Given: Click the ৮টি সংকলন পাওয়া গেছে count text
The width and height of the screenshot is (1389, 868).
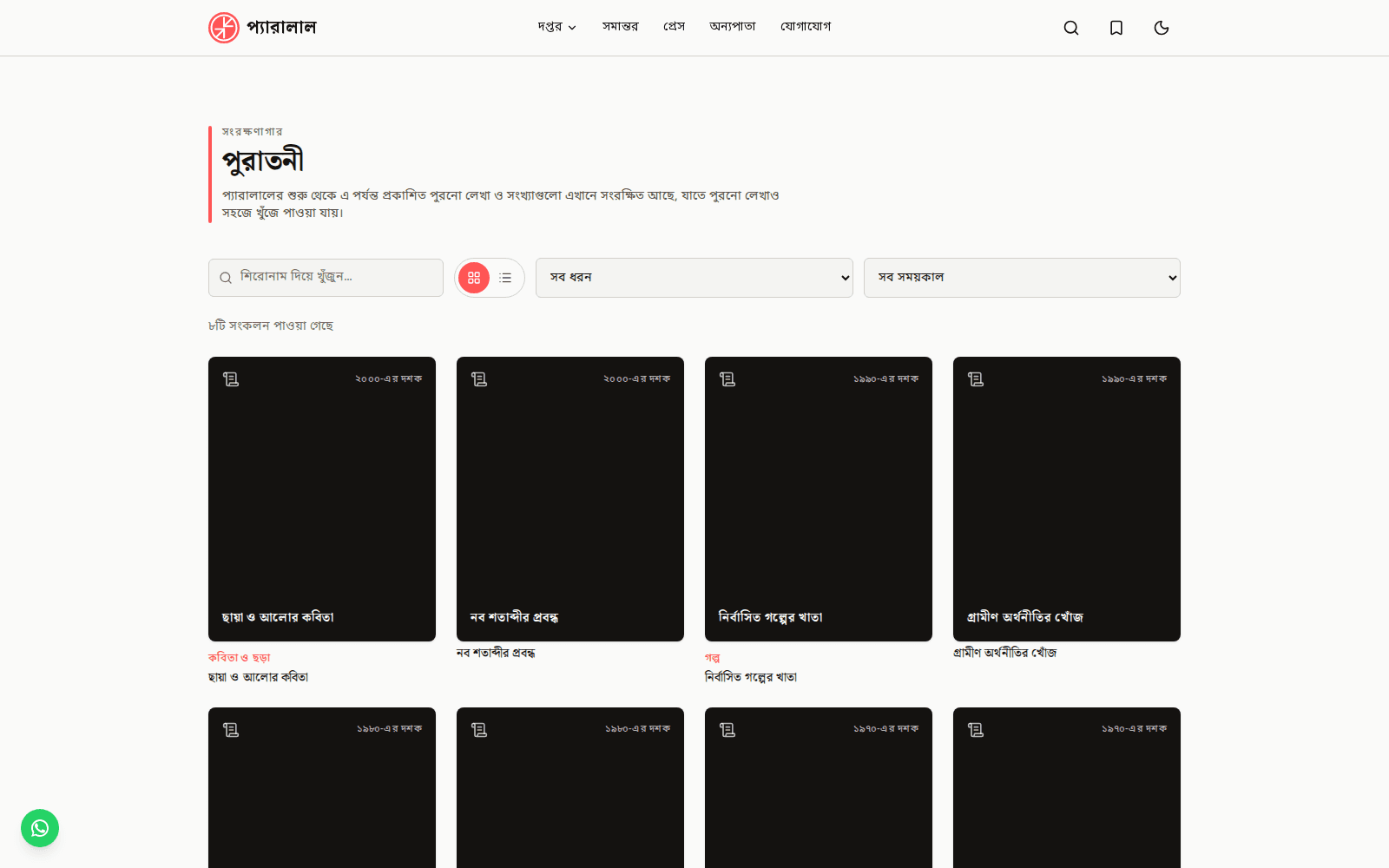Looking at the screenshot, I should pos(271,325).
